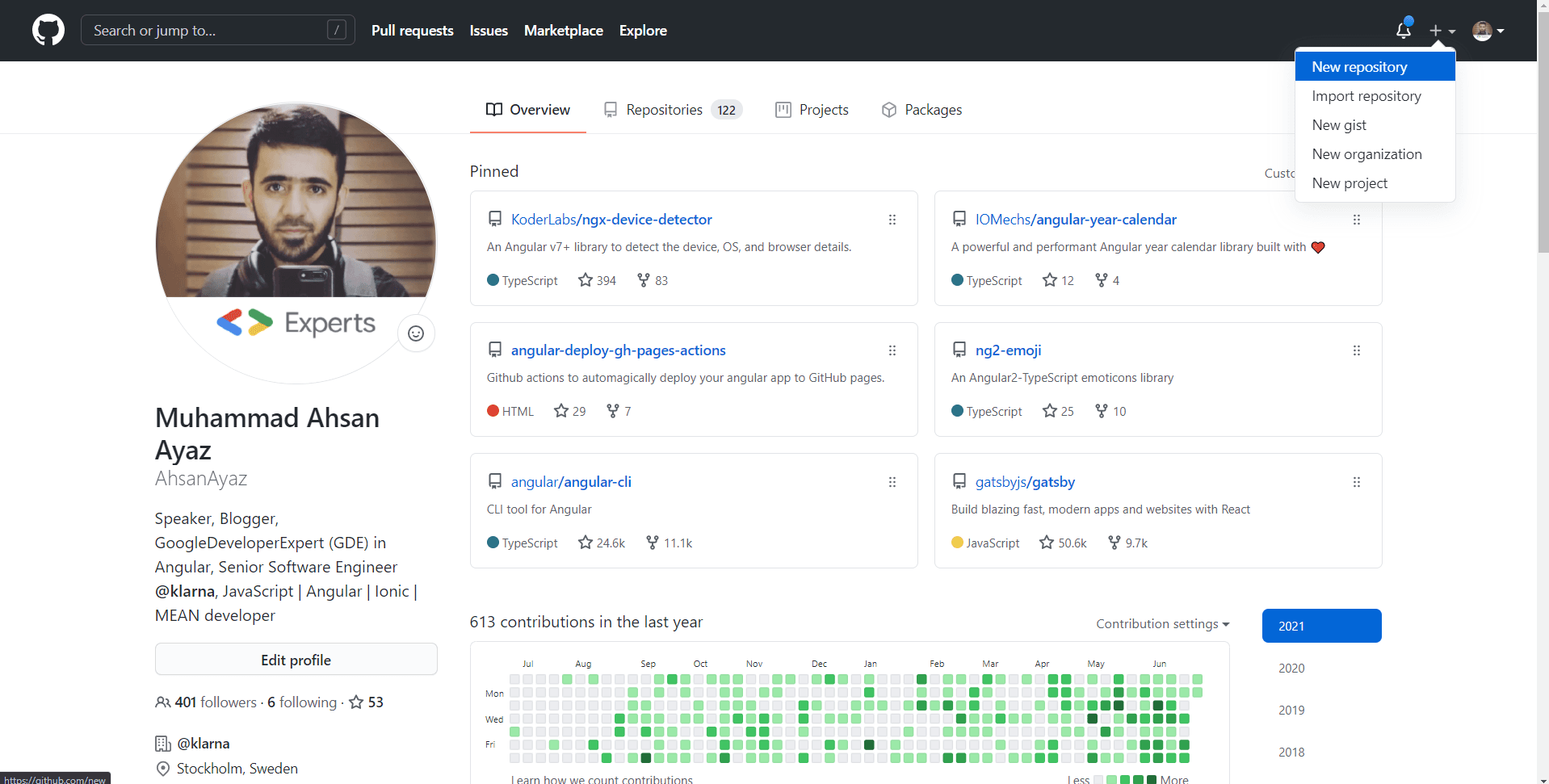The image size is (1549, 784).
Task: Open the plus create-new menu
Action: 1442,31
